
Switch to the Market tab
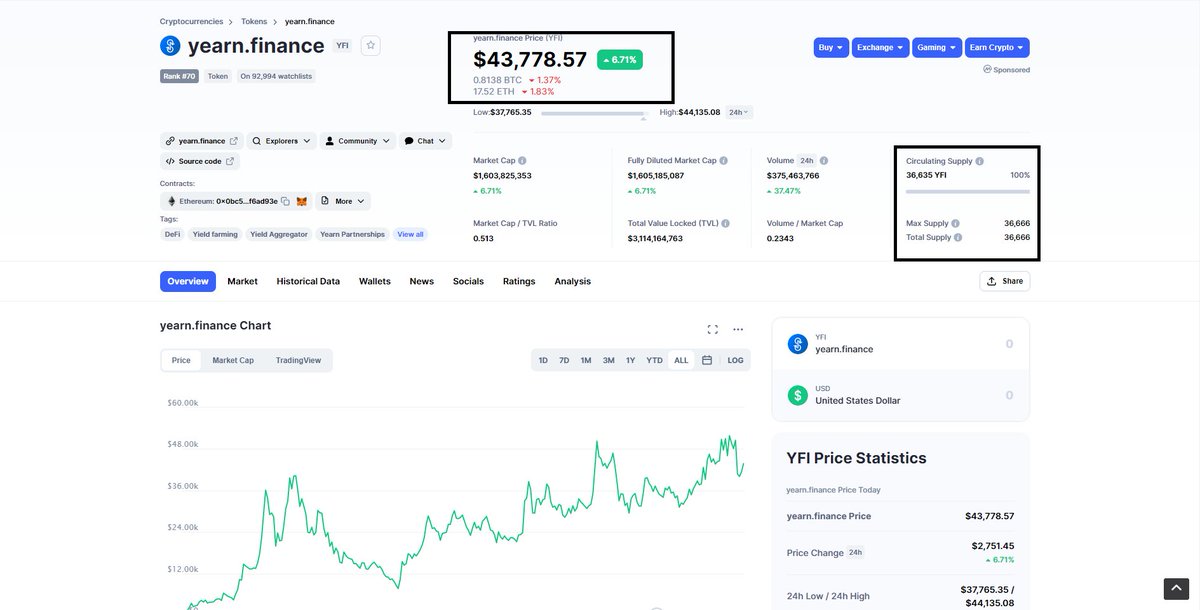242,281
